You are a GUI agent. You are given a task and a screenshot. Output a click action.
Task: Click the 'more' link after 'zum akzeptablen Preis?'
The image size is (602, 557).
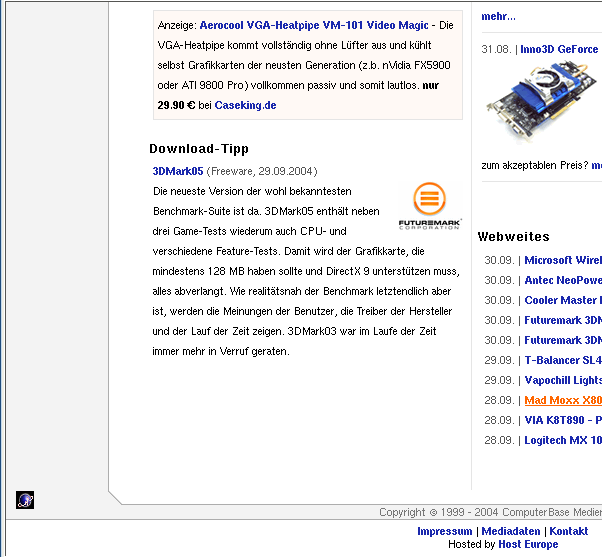(597, 165)
